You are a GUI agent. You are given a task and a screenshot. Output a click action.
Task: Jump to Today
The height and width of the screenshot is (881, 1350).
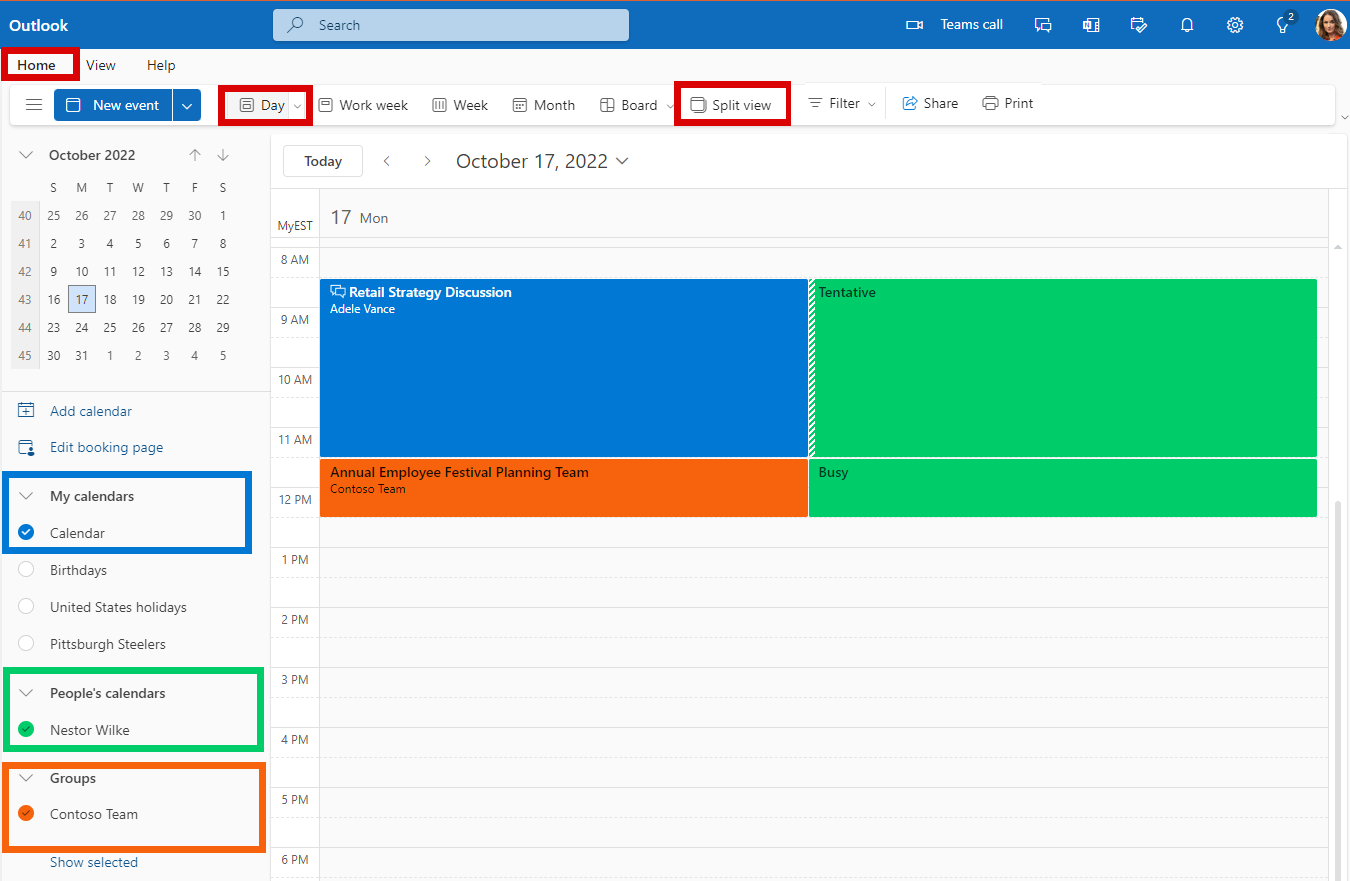point(323,161)
